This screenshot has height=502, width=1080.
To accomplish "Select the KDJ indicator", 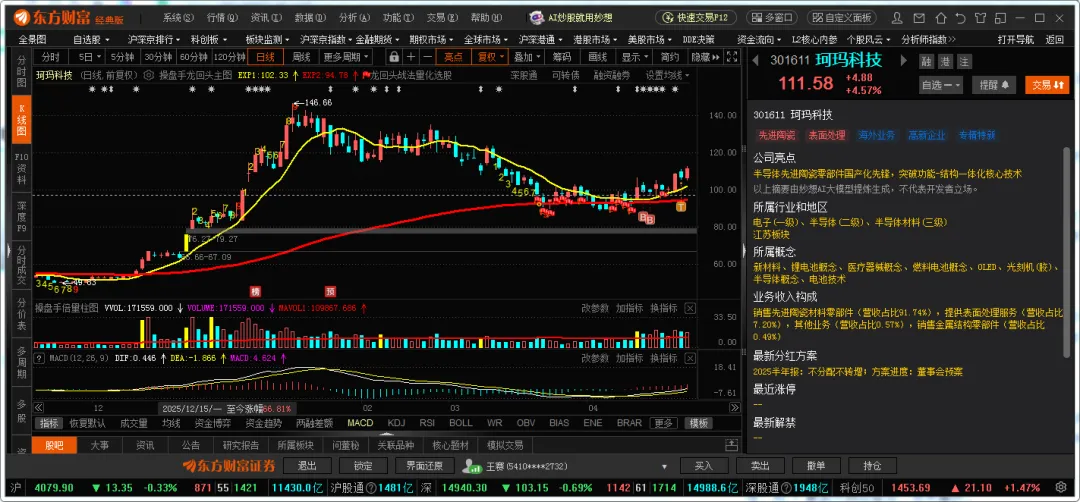I will point(396,423).
